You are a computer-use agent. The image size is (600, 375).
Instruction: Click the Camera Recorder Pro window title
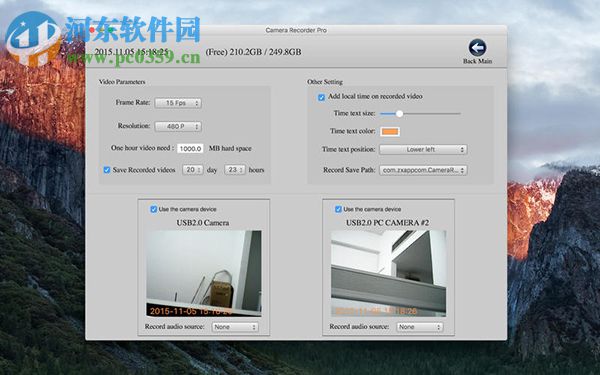[296, 30]
